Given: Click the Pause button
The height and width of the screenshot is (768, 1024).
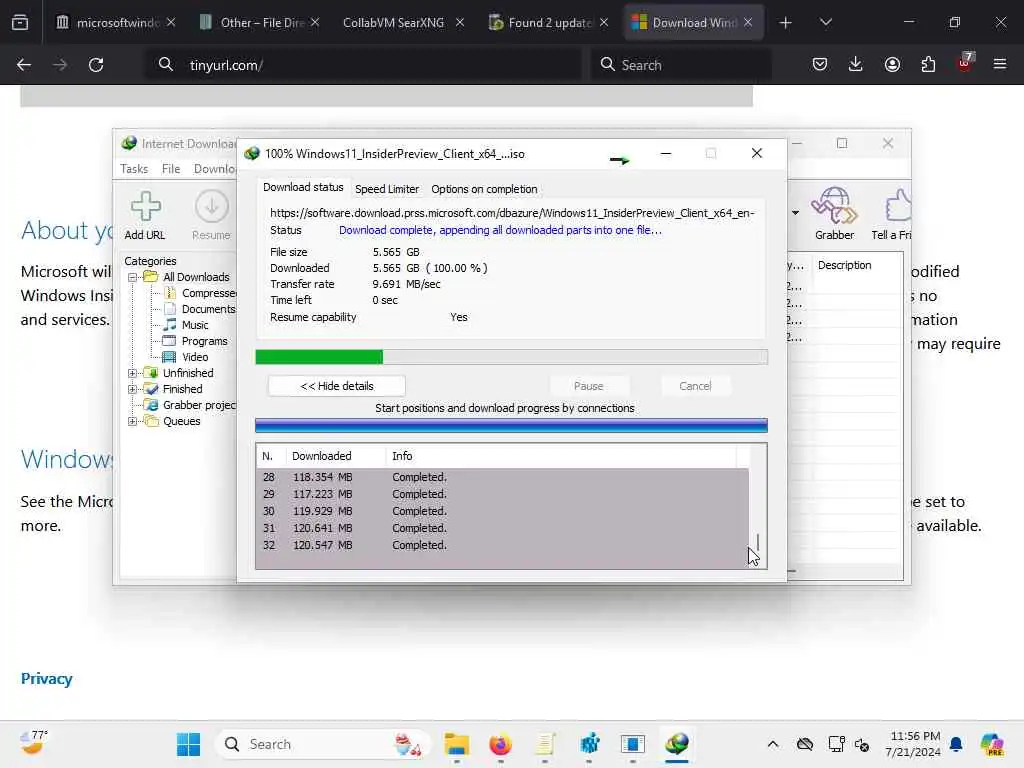Looking at the screenshot, I should (588, 386).
